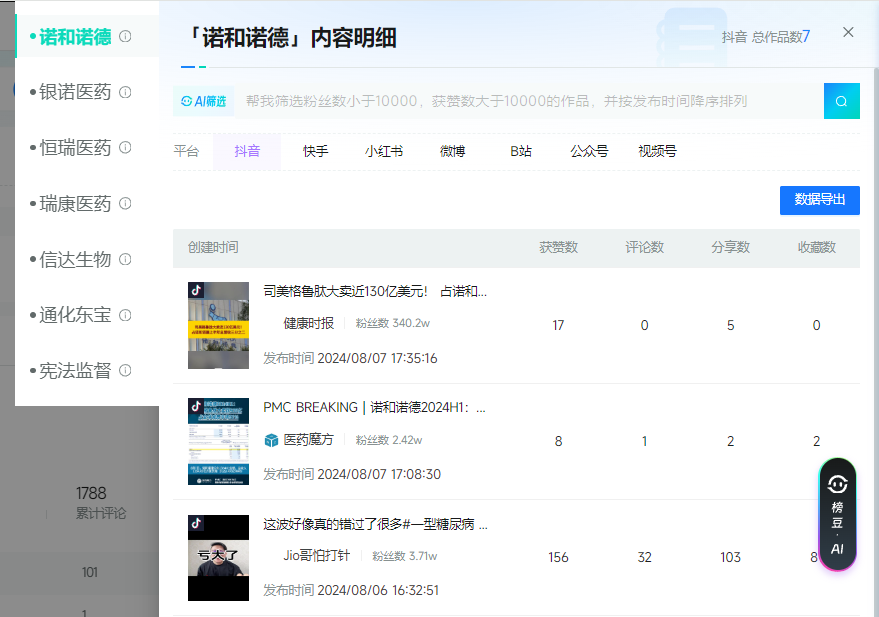Open title 这波好像真的错过了很多
This screenshot has width=879, height=617.
tap(376, 524)
